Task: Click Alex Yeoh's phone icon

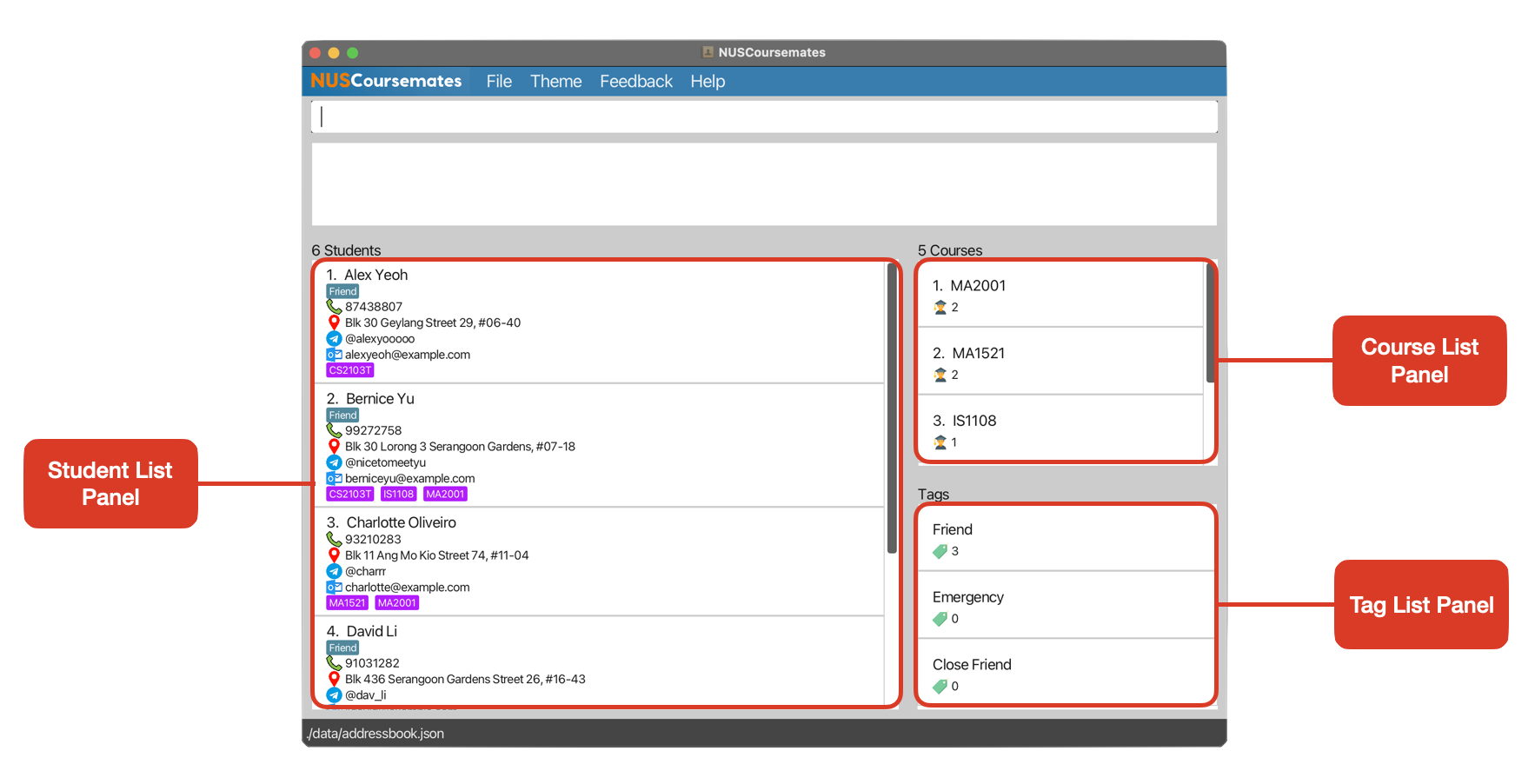Action: coord(334,307)
